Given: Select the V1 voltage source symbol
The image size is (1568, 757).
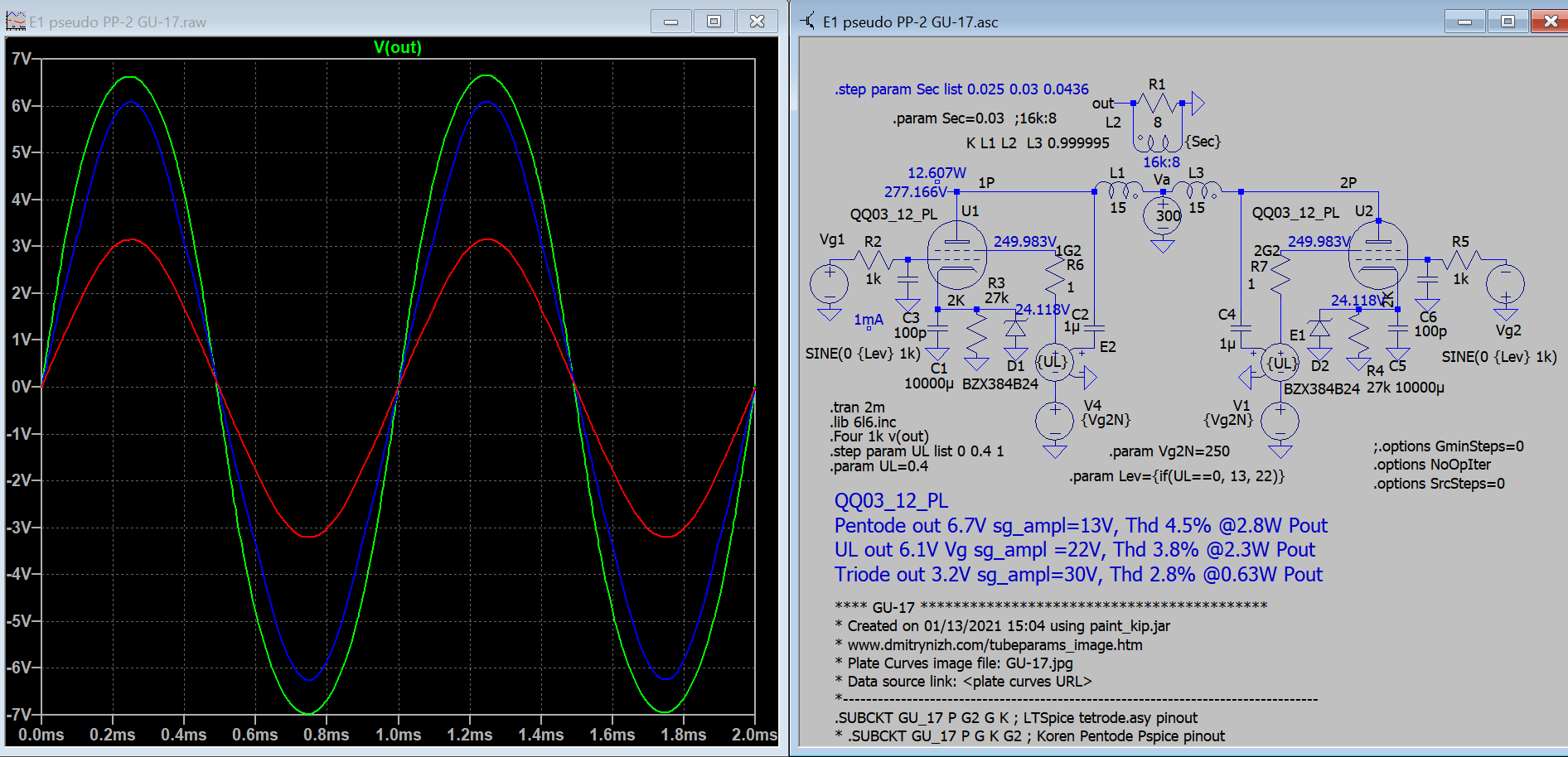Looking at the screenshot, I should coord(1280,422).
